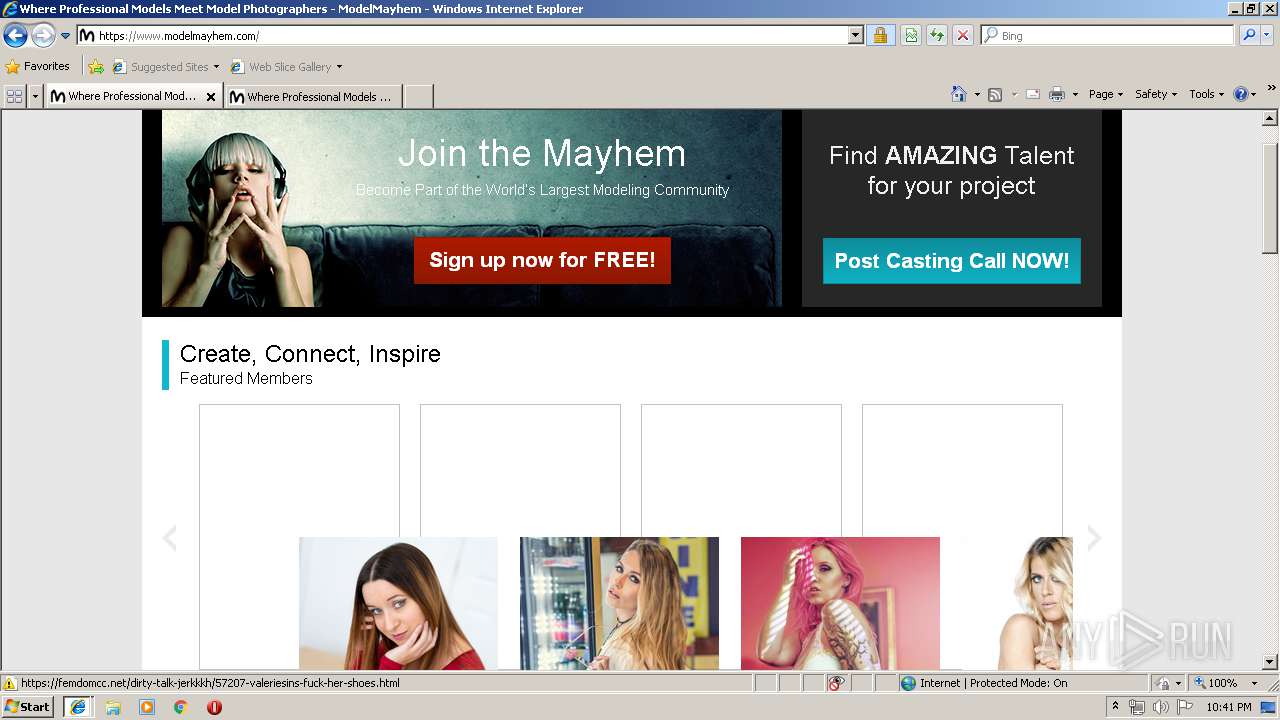This screenshot has height=720, width=1280.
Task: Click the browser Back arrow button
Action: point(15,36)
